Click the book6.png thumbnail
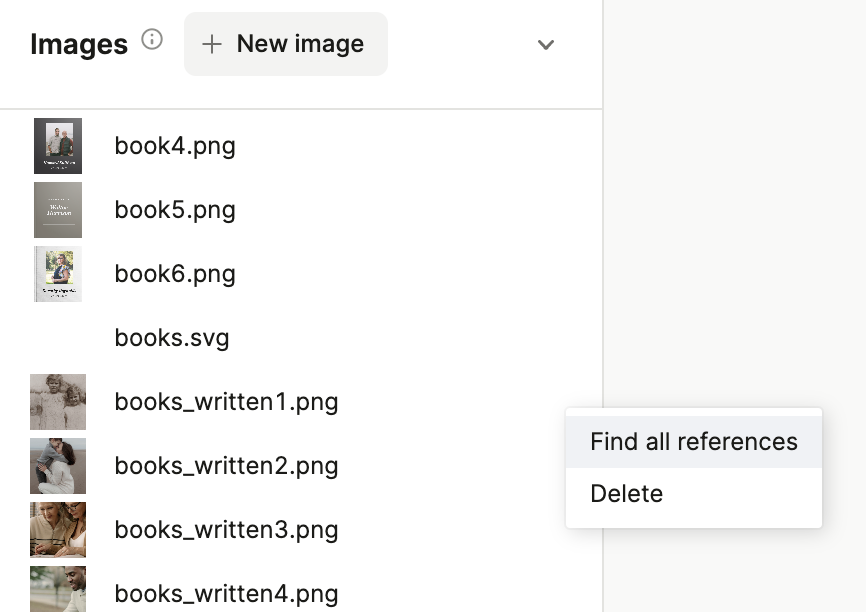The width and height of the screenshot is (866, 612). pos(58,274)
